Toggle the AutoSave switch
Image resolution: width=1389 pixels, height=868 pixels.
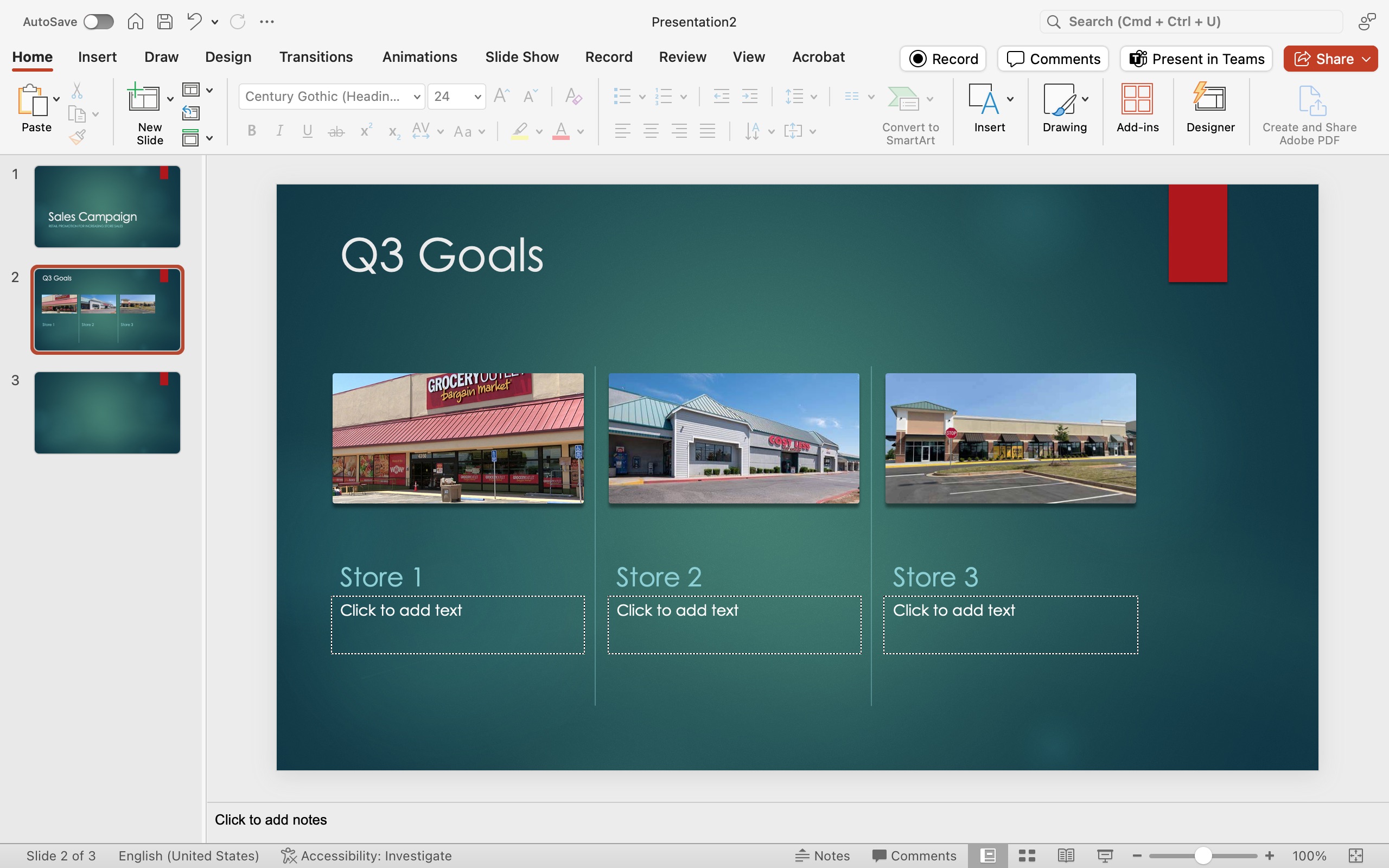click(x=98, y=22)
